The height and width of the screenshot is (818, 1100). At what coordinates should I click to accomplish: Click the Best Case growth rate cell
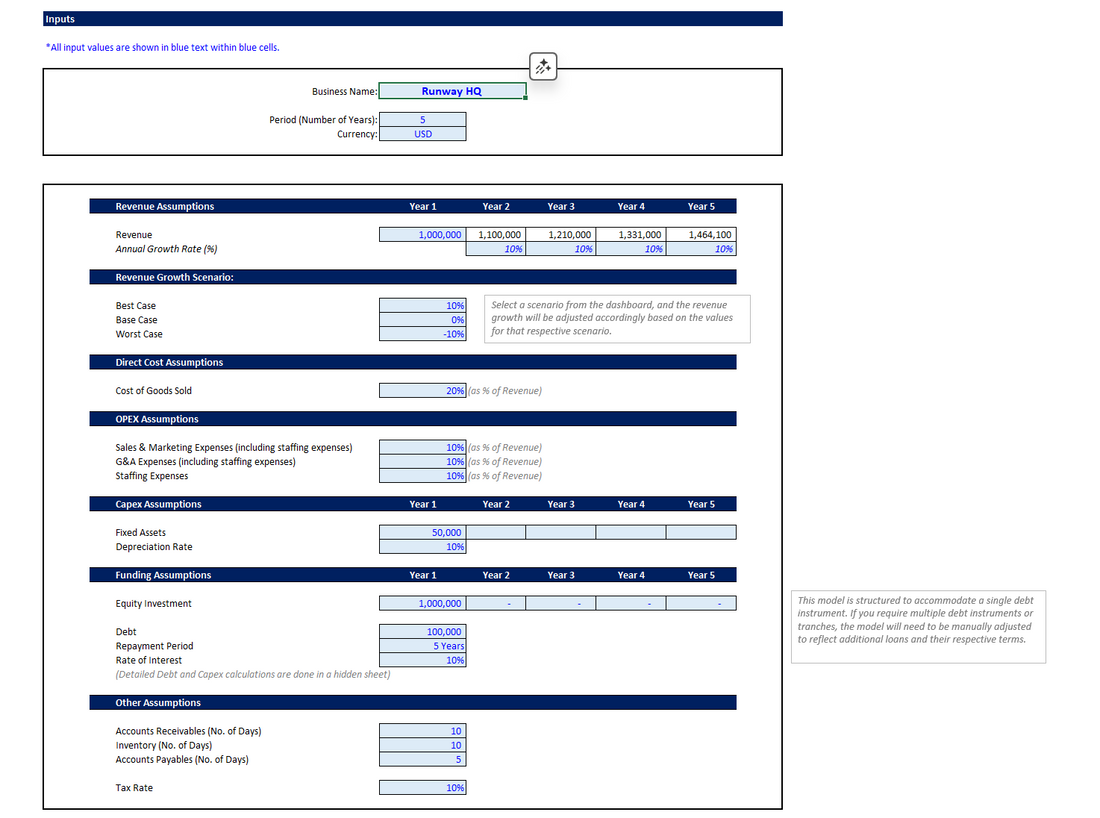pos(422,305)
